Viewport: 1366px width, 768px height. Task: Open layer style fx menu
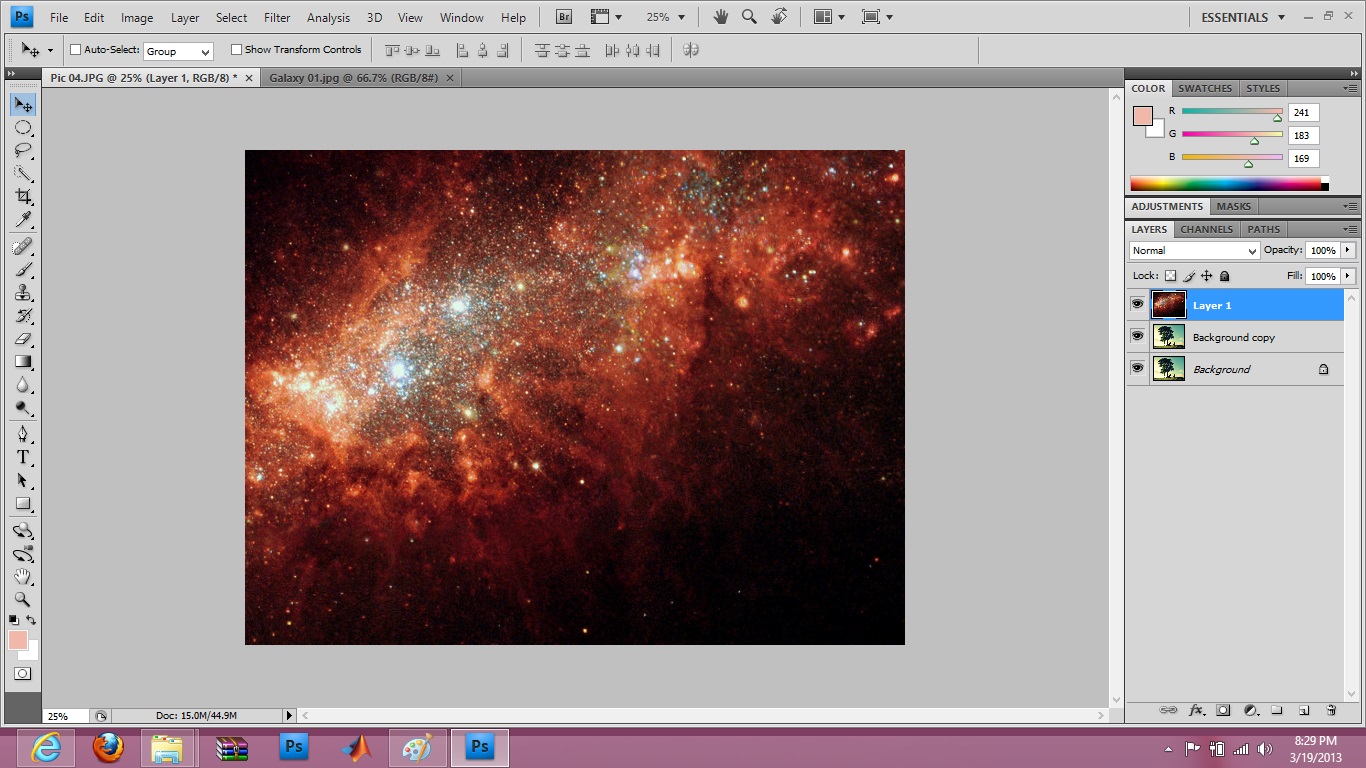click(x=1196, y=711)
